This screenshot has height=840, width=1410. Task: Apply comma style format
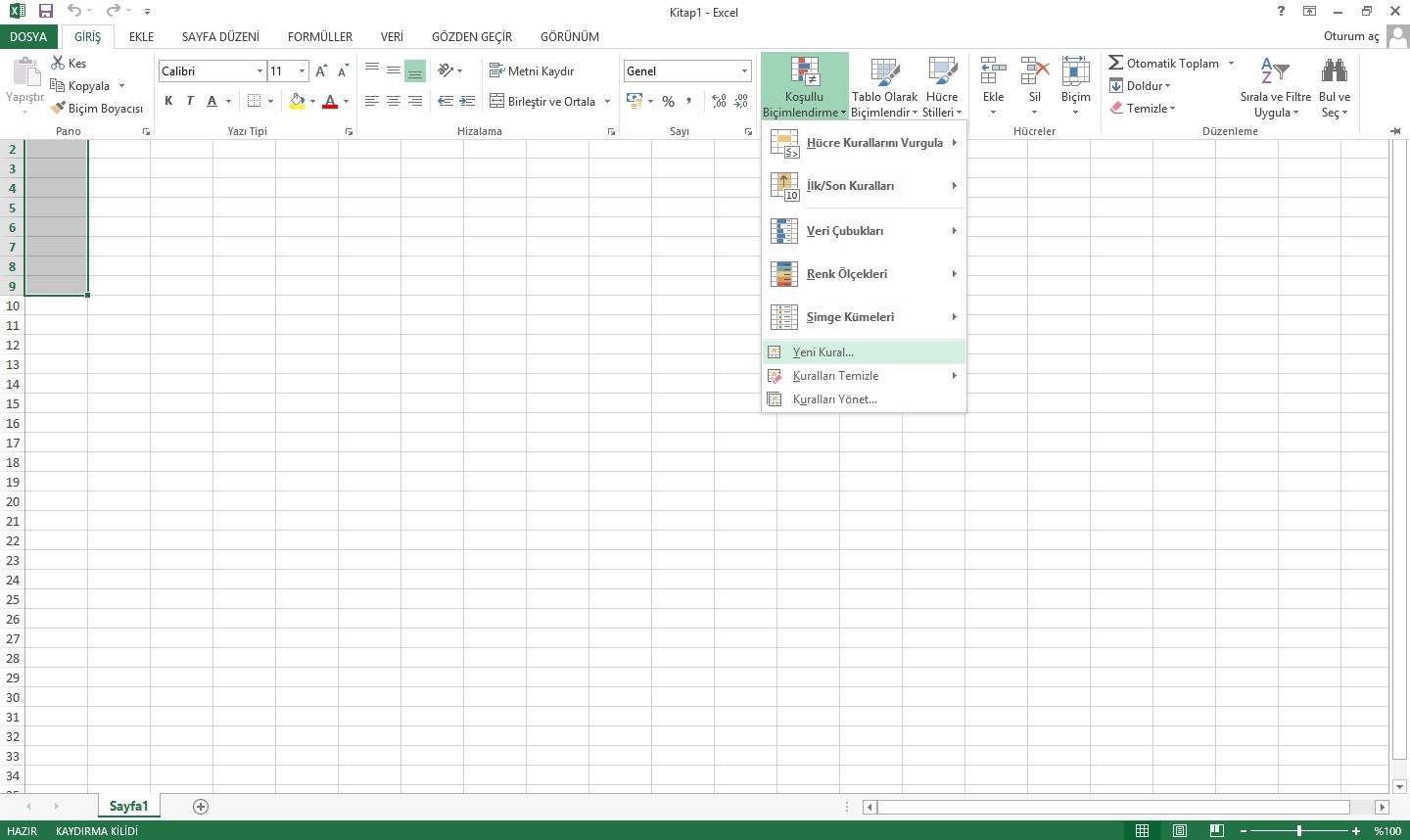(x=689, y=101)
